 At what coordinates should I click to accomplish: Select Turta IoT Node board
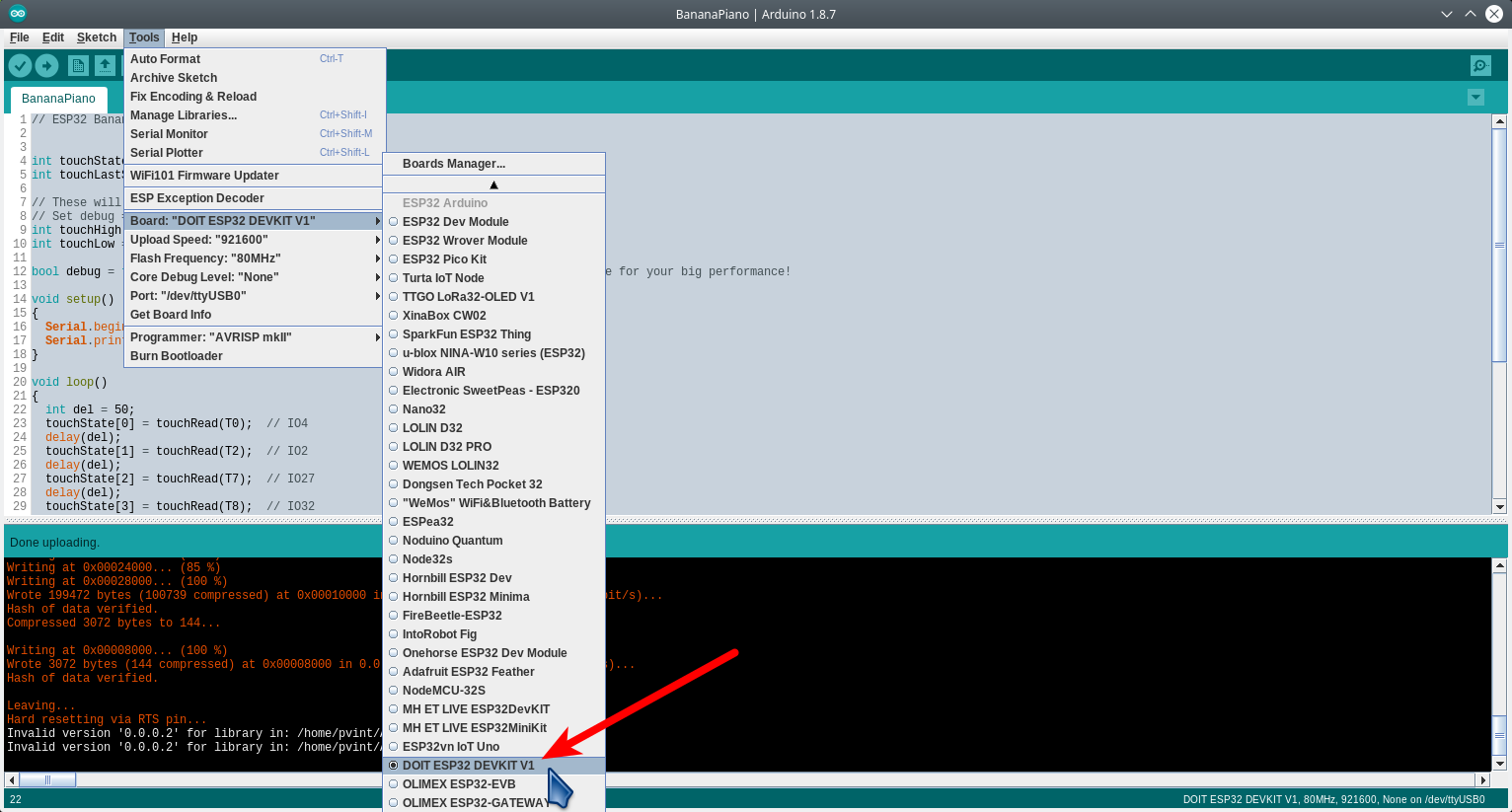[x=493, y=278]
